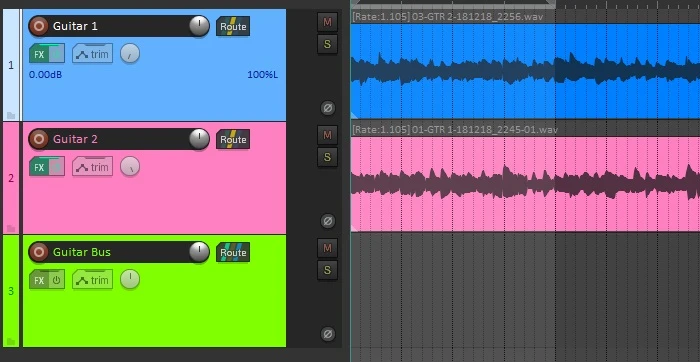
Task: Solo the Guitar 1 track
Action: tap(327, 44)
